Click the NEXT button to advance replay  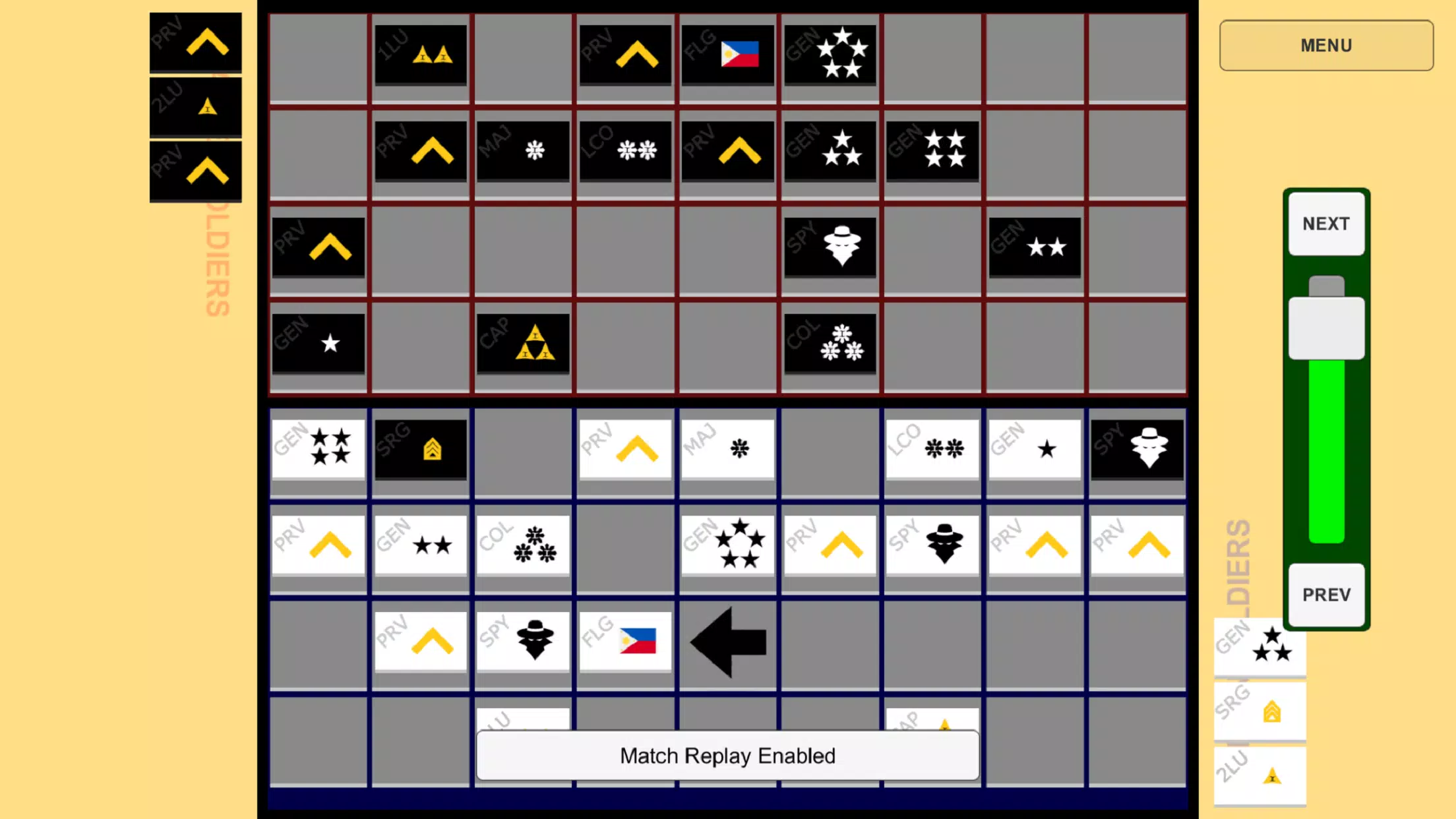point(1326,223)
